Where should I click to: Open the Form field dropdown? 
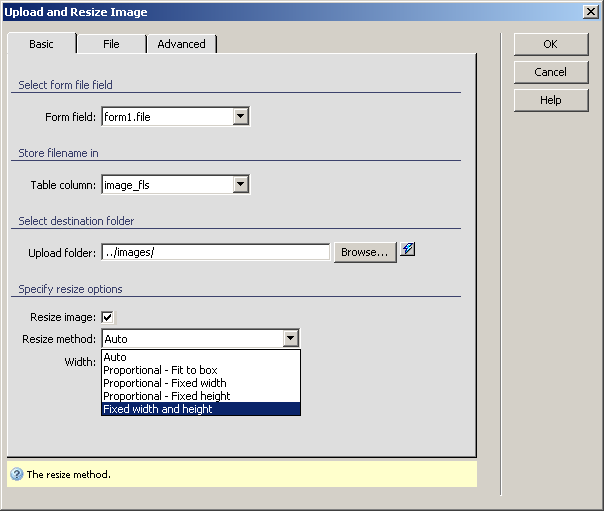(x=240, y=117)
